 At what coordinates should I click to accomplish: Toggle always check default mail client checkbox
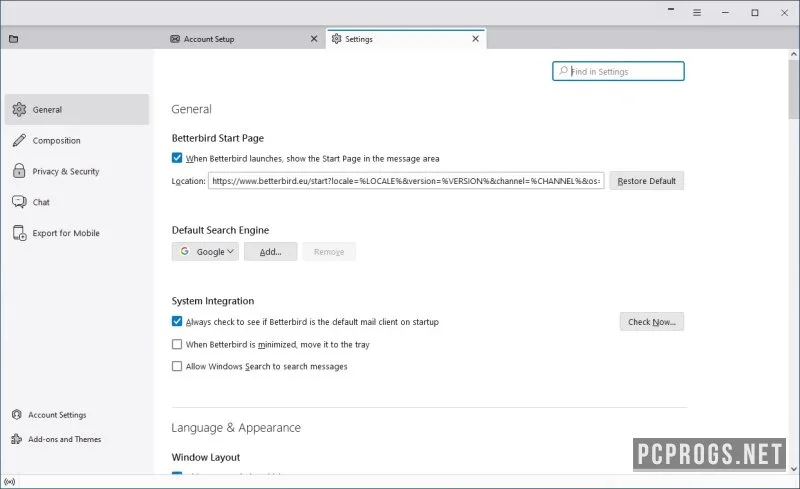tap(177, 322)
